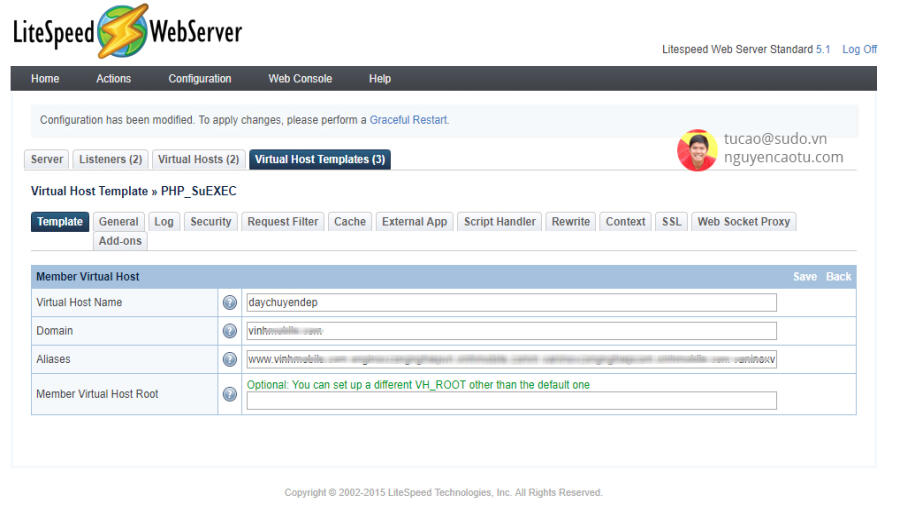Click the Member Virtual Host Root input
This screenshot has width=900, height=506.
pyautogui.click(x=511, y=400)
